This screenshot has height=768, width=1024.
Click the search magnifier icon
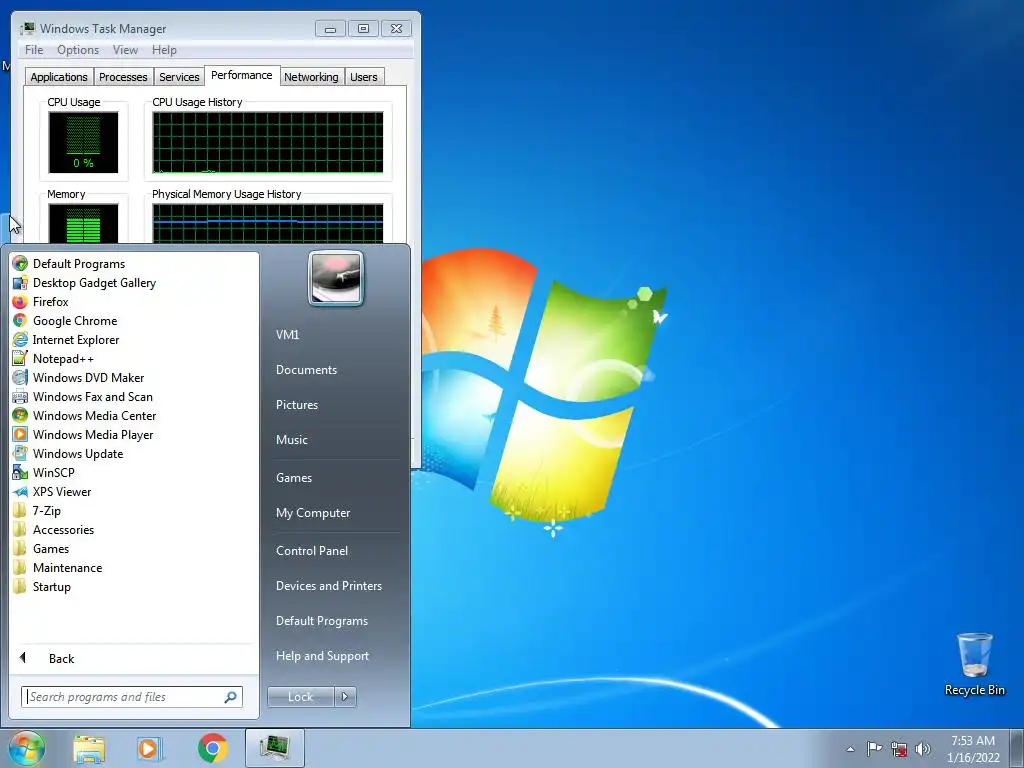pyautogui.click(x=230, y=697)
